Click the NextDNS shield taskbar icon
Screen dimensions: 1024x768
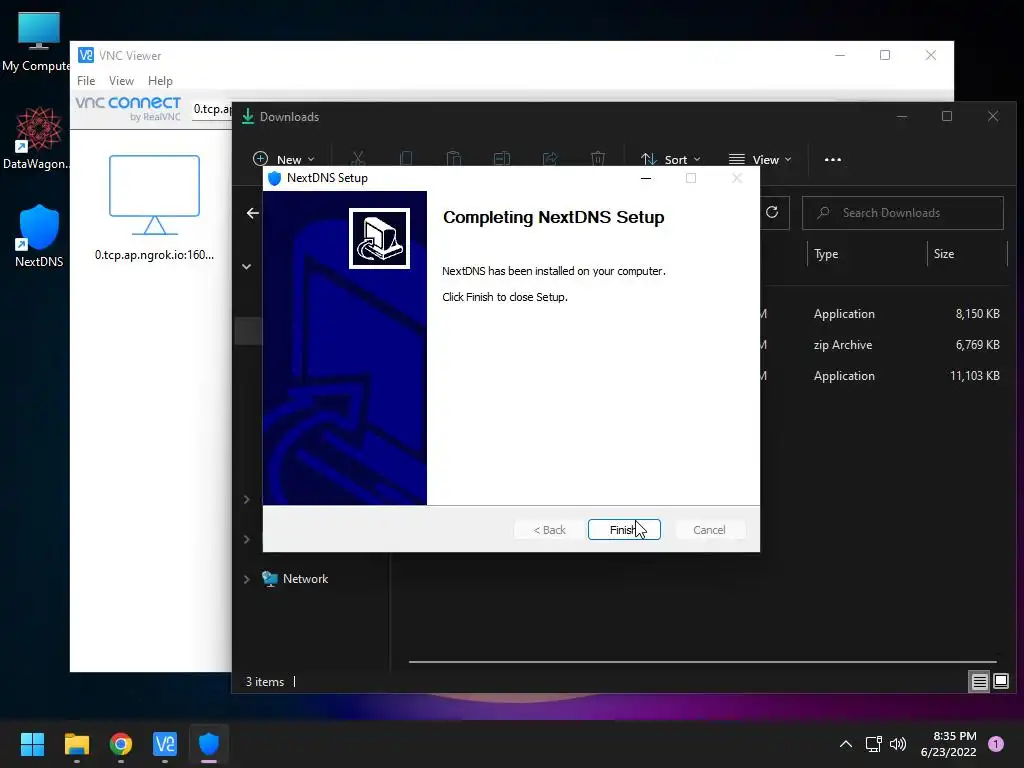[x=209, y=744]
